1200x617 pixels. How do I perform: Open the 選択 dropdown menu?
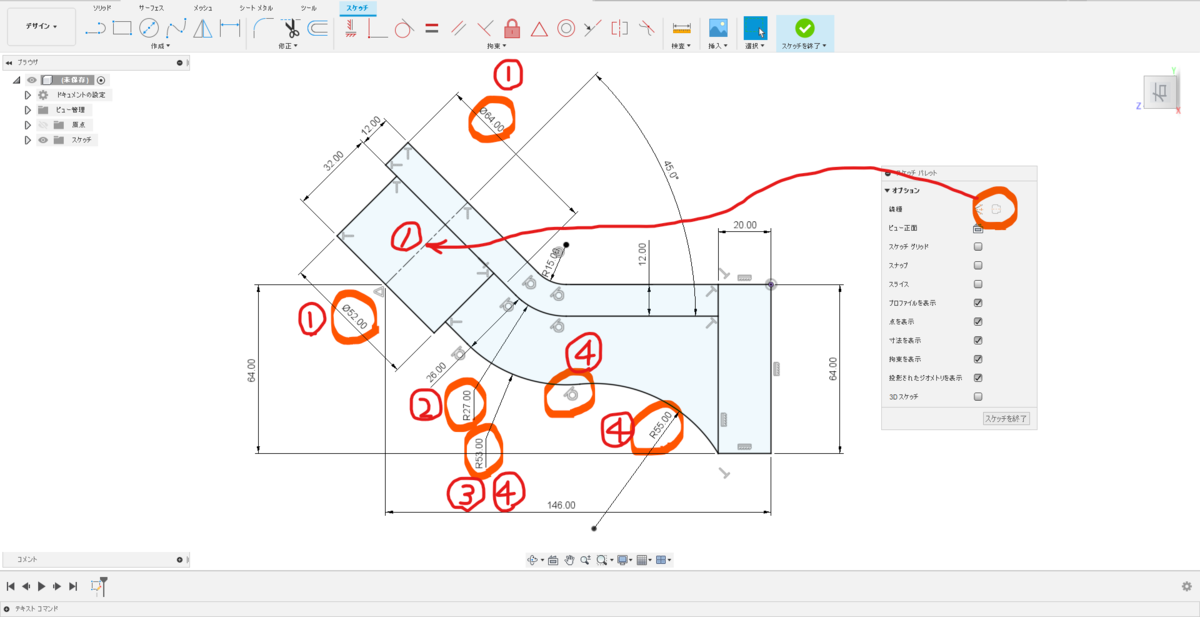tap(756, 46)
